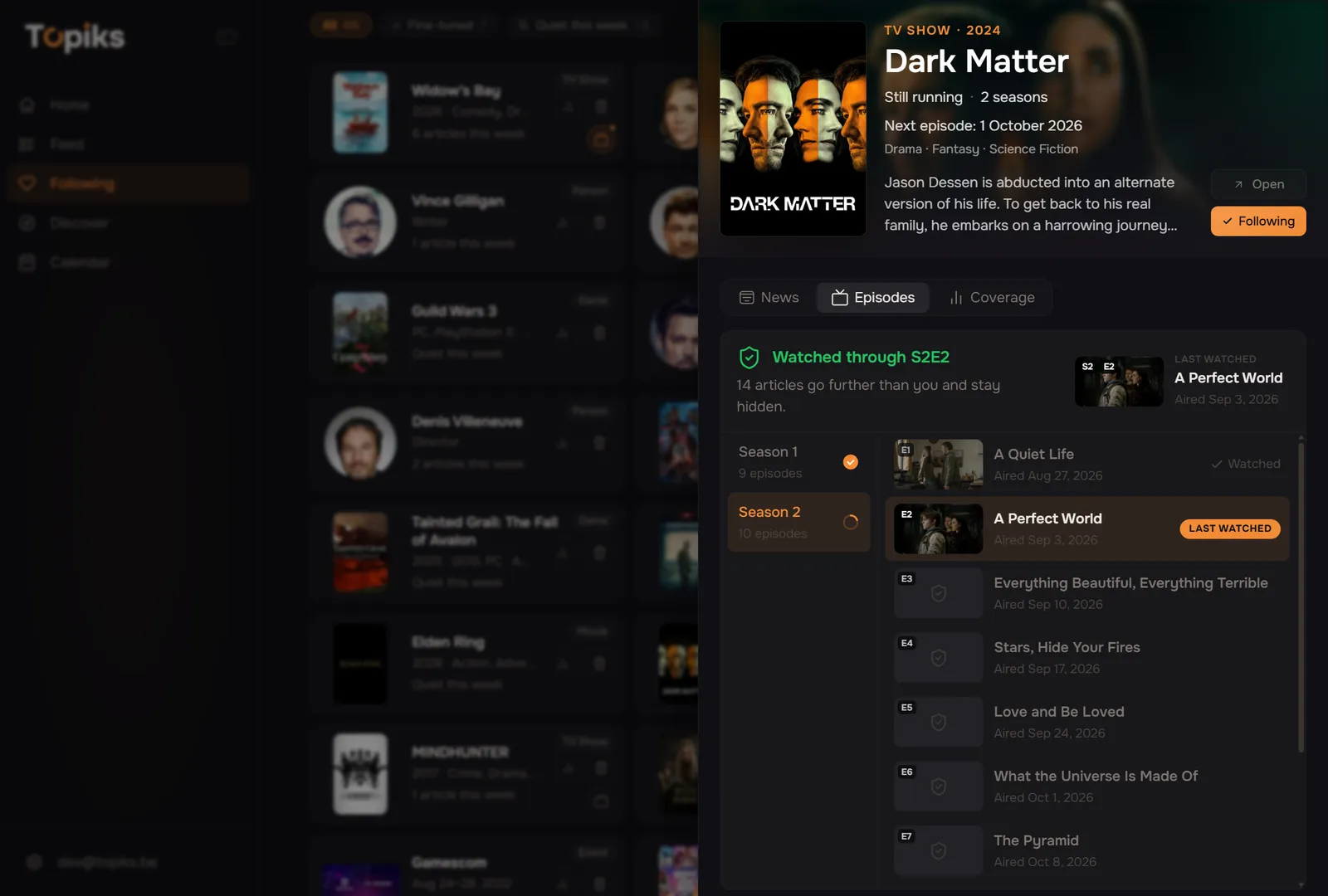Screen dimensions: 1328x896
Task: Click the account avatar at sidebar bottom
Action: pyautogui.click(x=34, y=862)
